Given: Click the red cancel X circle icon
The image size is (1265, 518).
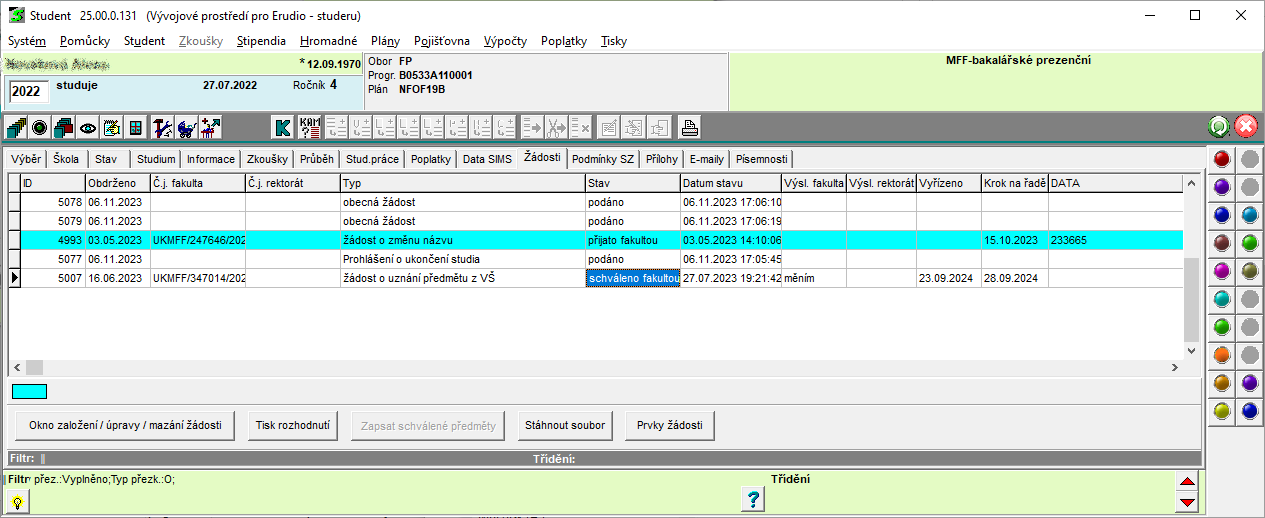Looking at the screenshot, I should [x=1246, y=127].
